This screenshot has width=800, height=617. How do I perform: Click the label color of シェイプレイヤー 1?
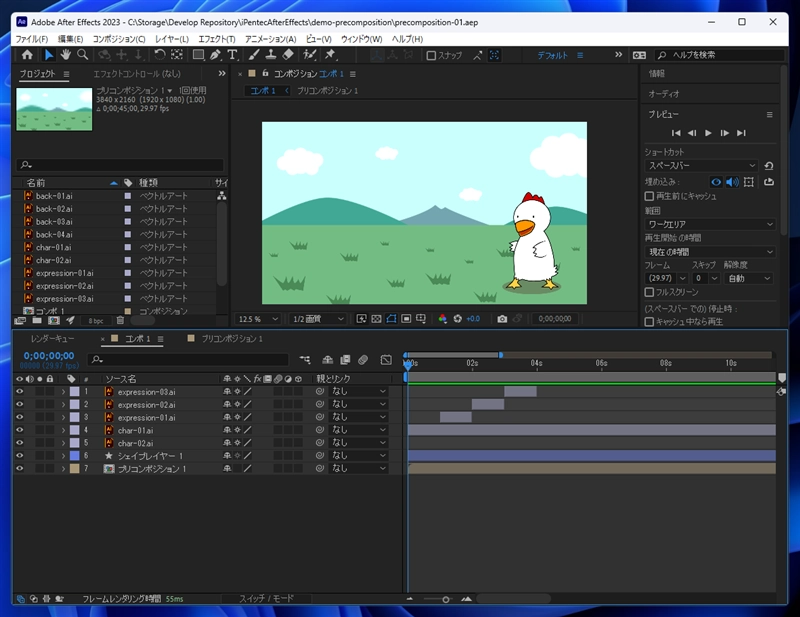pyautogui.click(x=74, y=456)
